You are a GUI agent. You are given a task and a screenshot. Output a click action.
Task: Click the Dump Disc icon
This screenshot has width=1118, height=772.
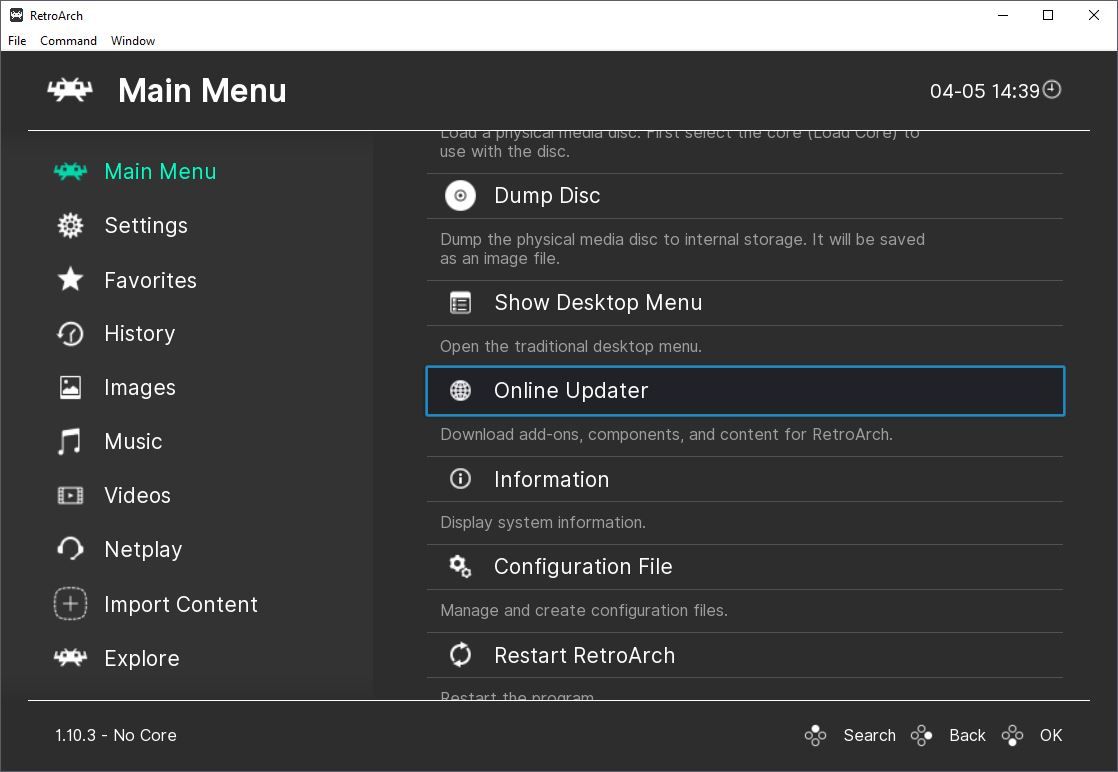tap(460, 196)
